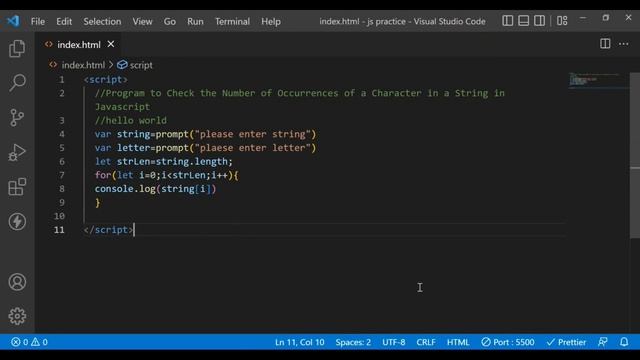Open the Thunder Client lightning icon
The height and width of the screenshot is (360, 640).
(x=17, y=222)
